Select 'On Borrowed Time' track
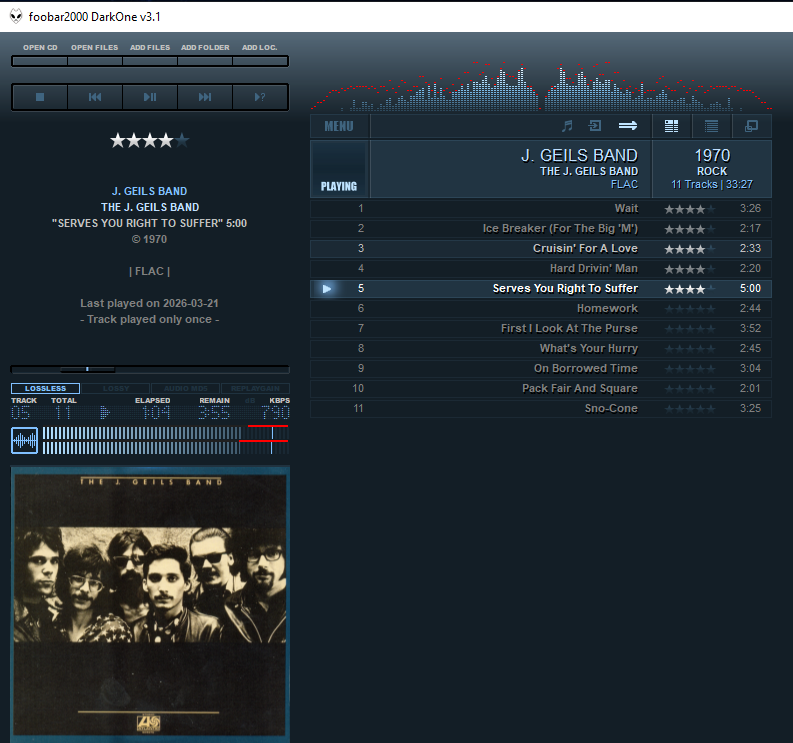793x743 pixels. coord(541,368)
